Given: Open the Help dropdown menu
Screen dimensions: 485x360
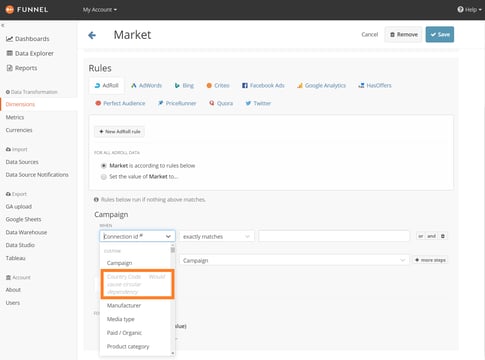Looking at the screenshot, I should click(470, 10).
